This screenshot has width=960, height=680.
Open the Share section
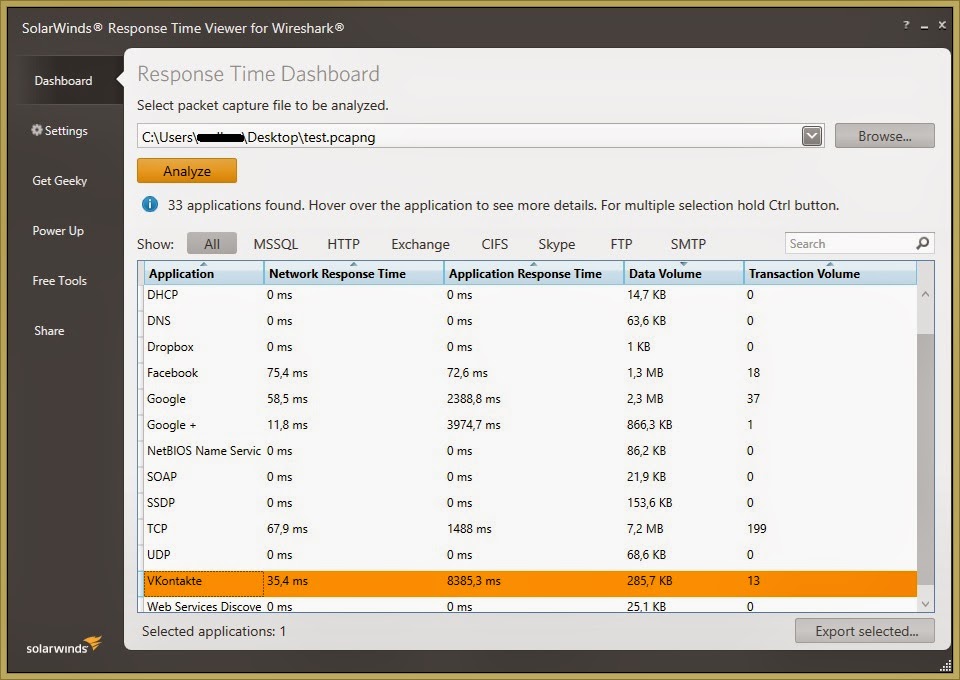49,331
